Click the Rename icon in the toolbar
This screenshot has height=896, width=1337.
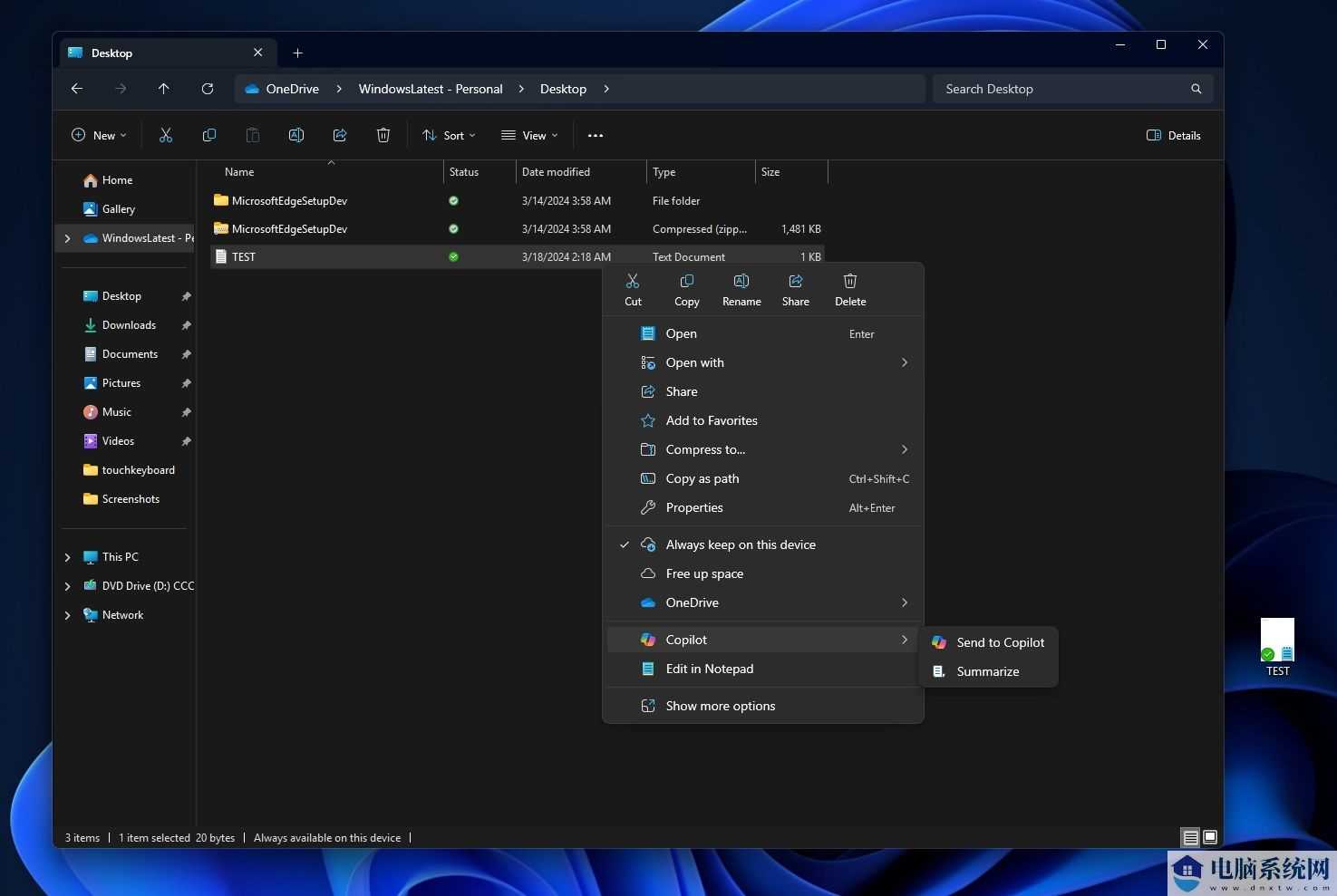296,135
